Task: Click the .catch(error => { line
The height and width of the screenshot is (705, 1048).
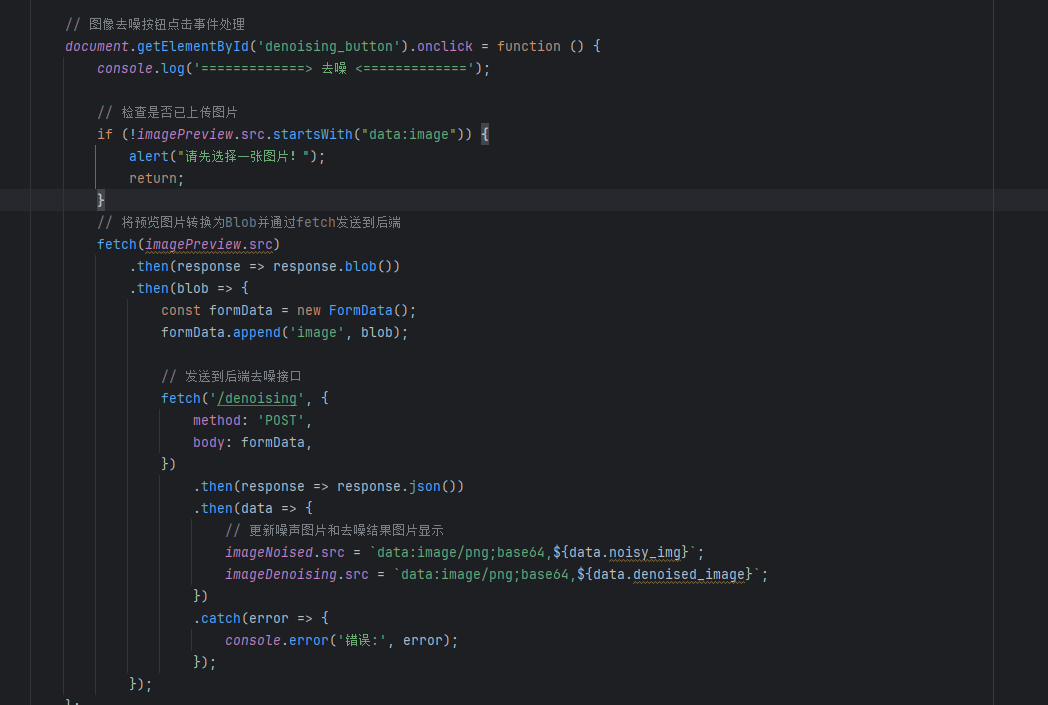Action: (261, 619)
